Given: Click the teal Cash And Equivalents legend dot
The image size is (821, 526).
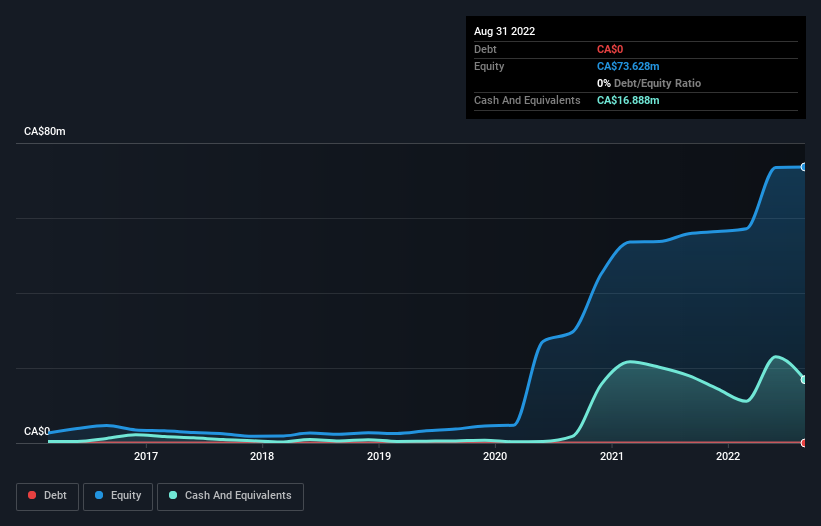Looking at the screenshot, I should tap(173, 495).
